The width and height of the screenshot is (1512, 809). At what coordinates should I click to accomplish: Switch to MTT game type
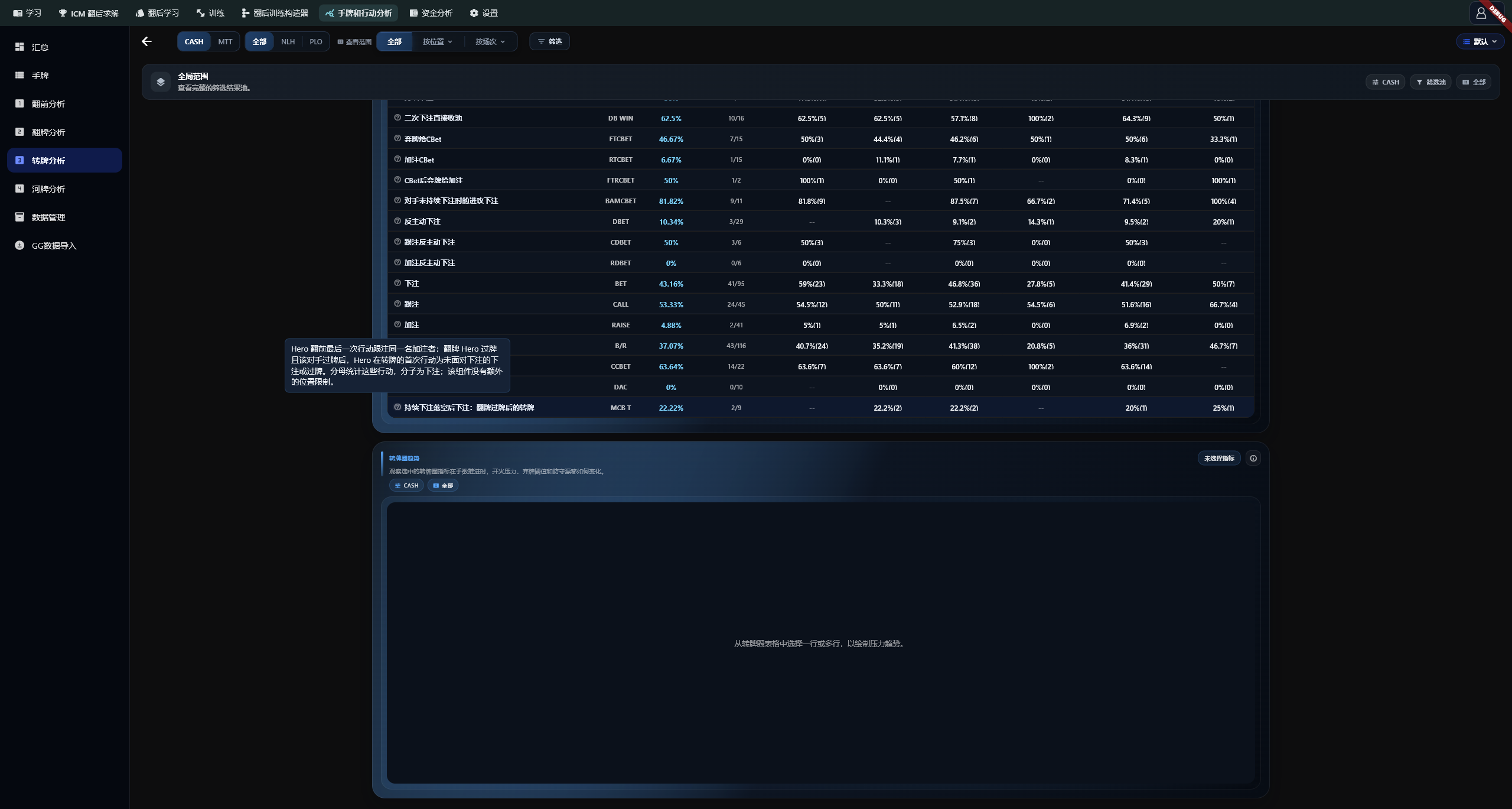pyautogui.click(x=225, y=41)
